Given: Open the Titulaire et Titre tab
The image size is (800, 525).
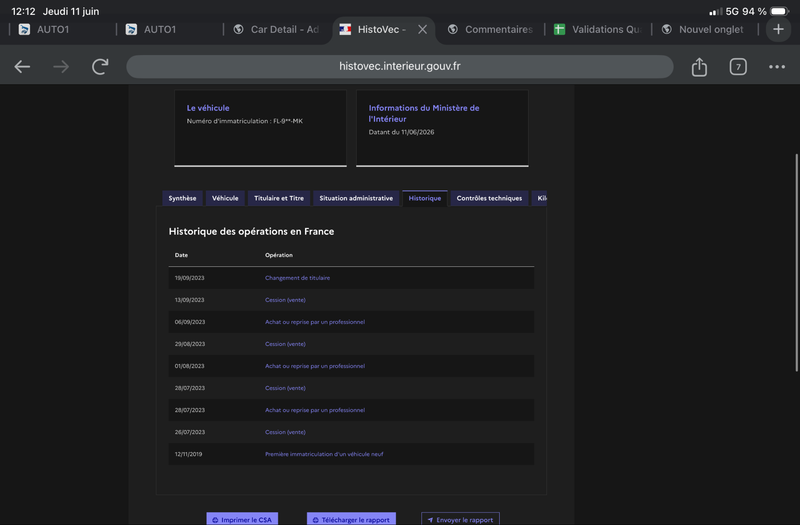Looking at the screenshot, I should (279, 198).
